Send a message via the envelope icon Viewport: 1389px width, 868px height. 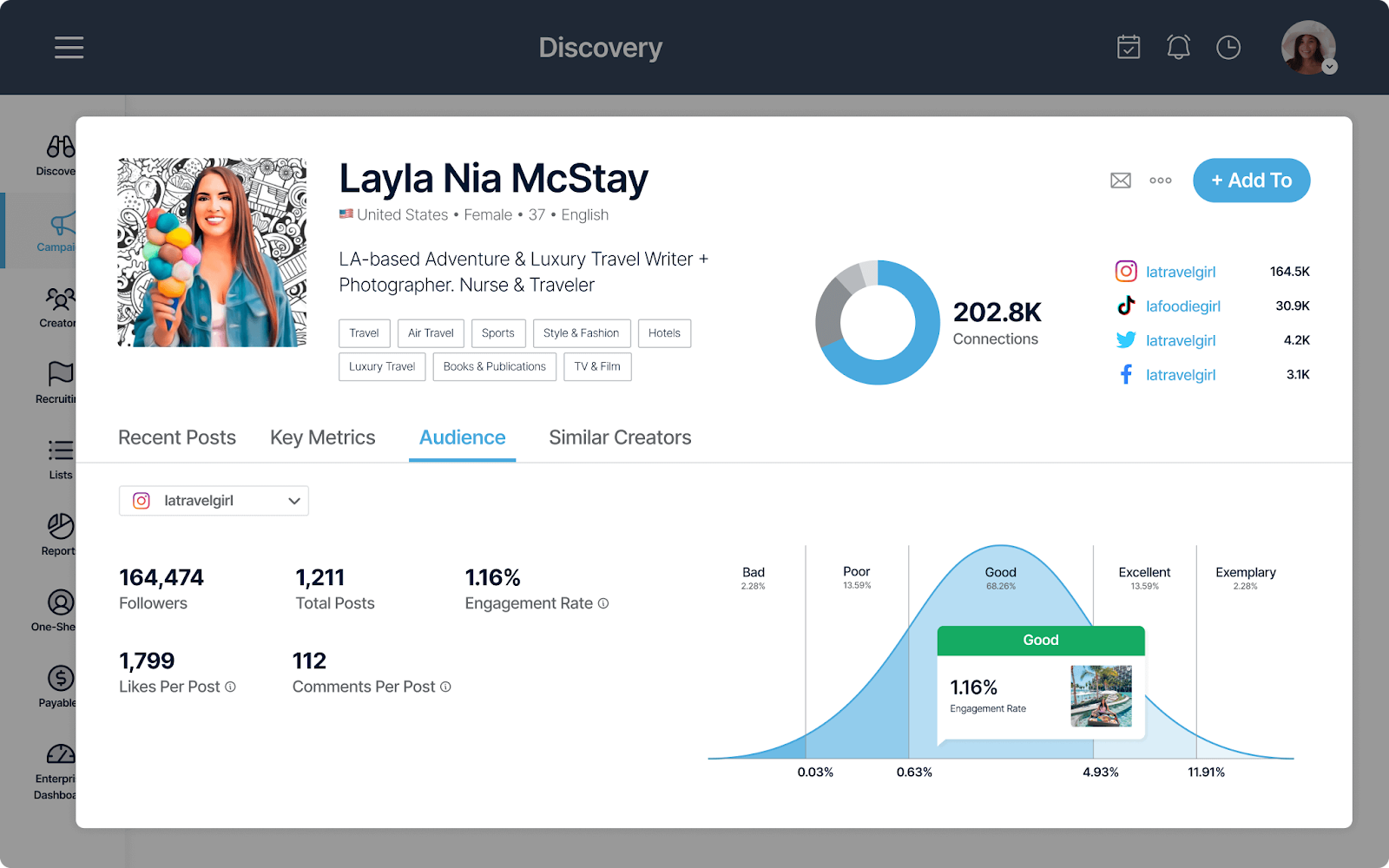(x=1120, y=180)
